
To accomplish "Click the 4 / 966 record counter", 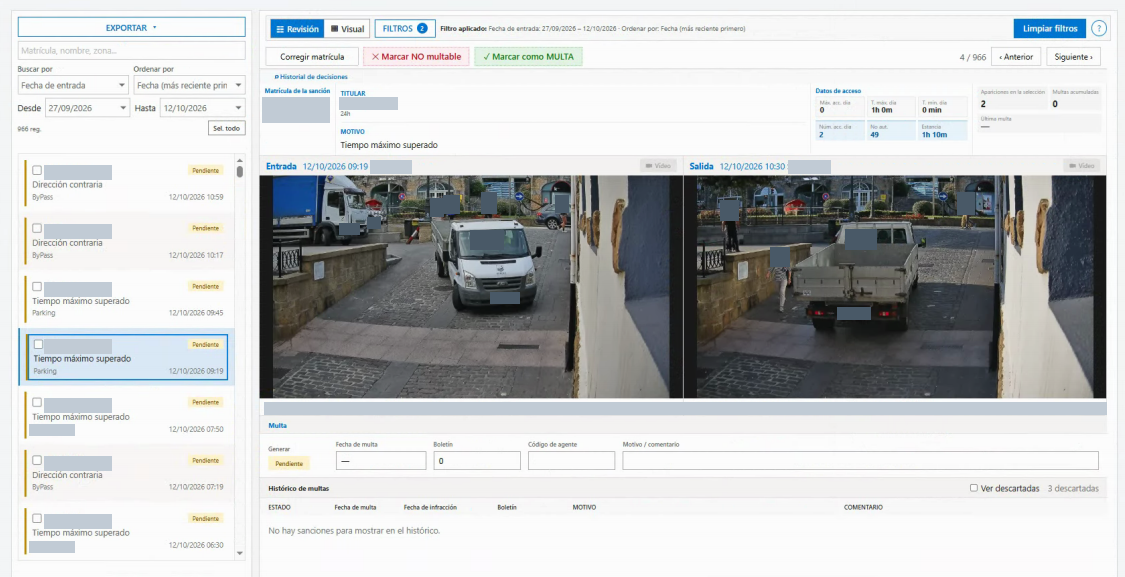I will point(973,57).
